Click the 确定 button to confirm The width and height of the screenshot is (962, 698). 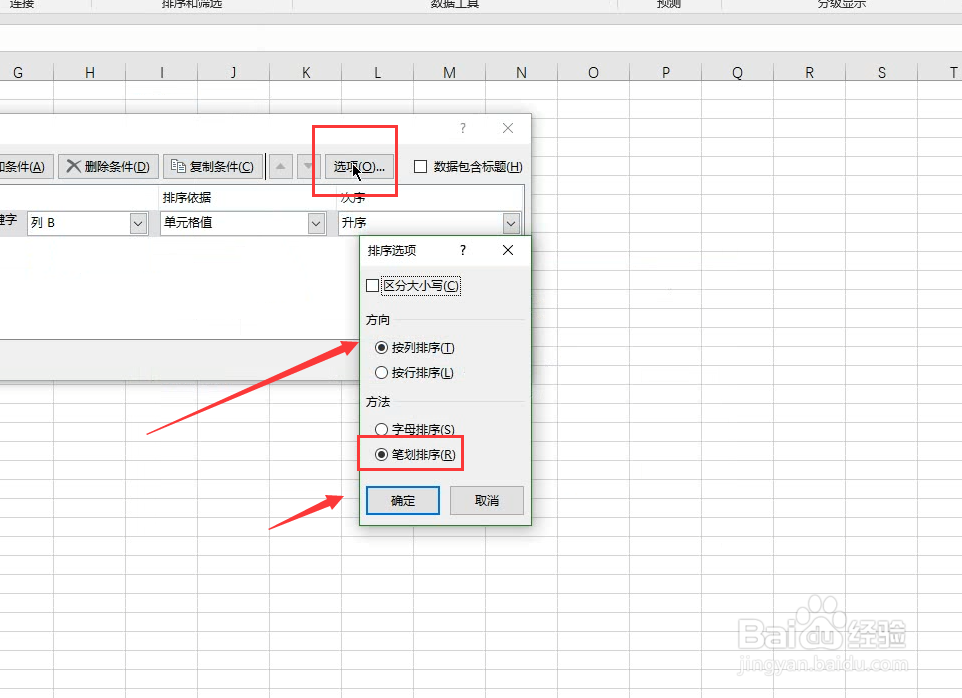(x=402, y=500)
